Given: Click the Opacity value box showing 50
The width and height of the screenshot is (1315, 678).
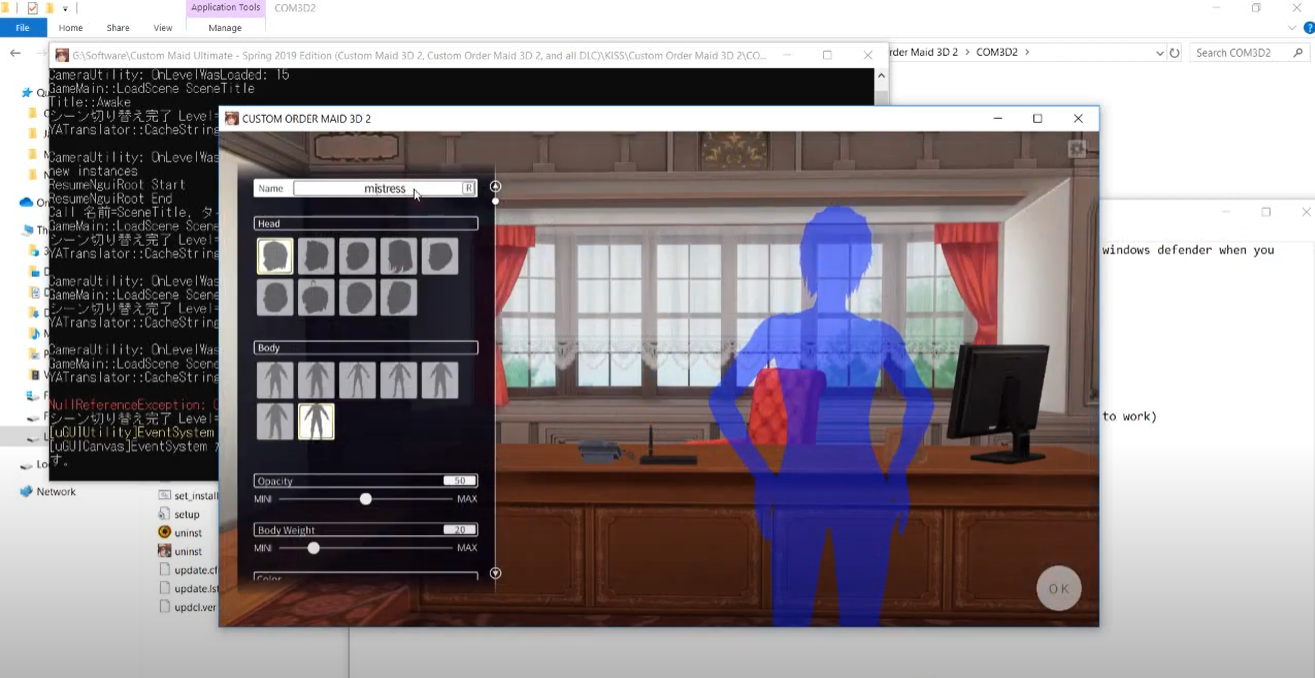Looking at the screenshot, I should click(460, 481).
